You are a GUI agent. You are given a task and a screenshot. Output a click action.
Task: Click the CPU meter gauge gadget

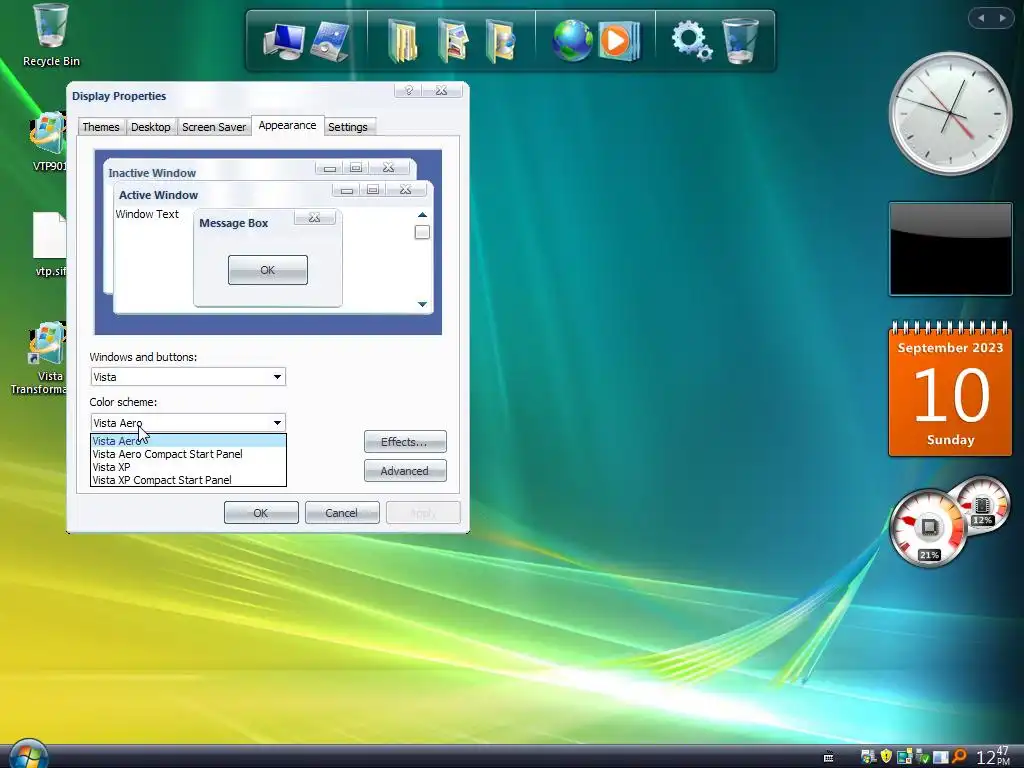tap(929, 528)
